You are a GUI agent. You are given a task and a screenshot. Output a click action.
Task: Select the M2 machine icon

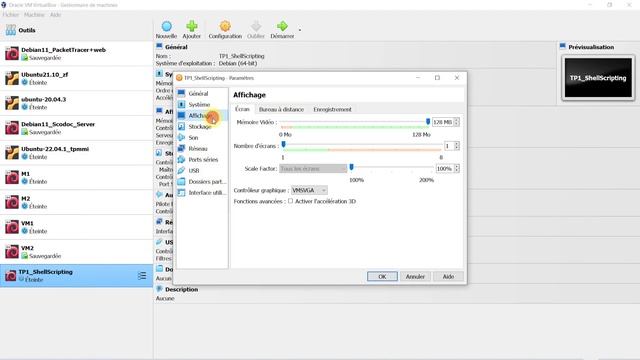[x=12, y=202]
